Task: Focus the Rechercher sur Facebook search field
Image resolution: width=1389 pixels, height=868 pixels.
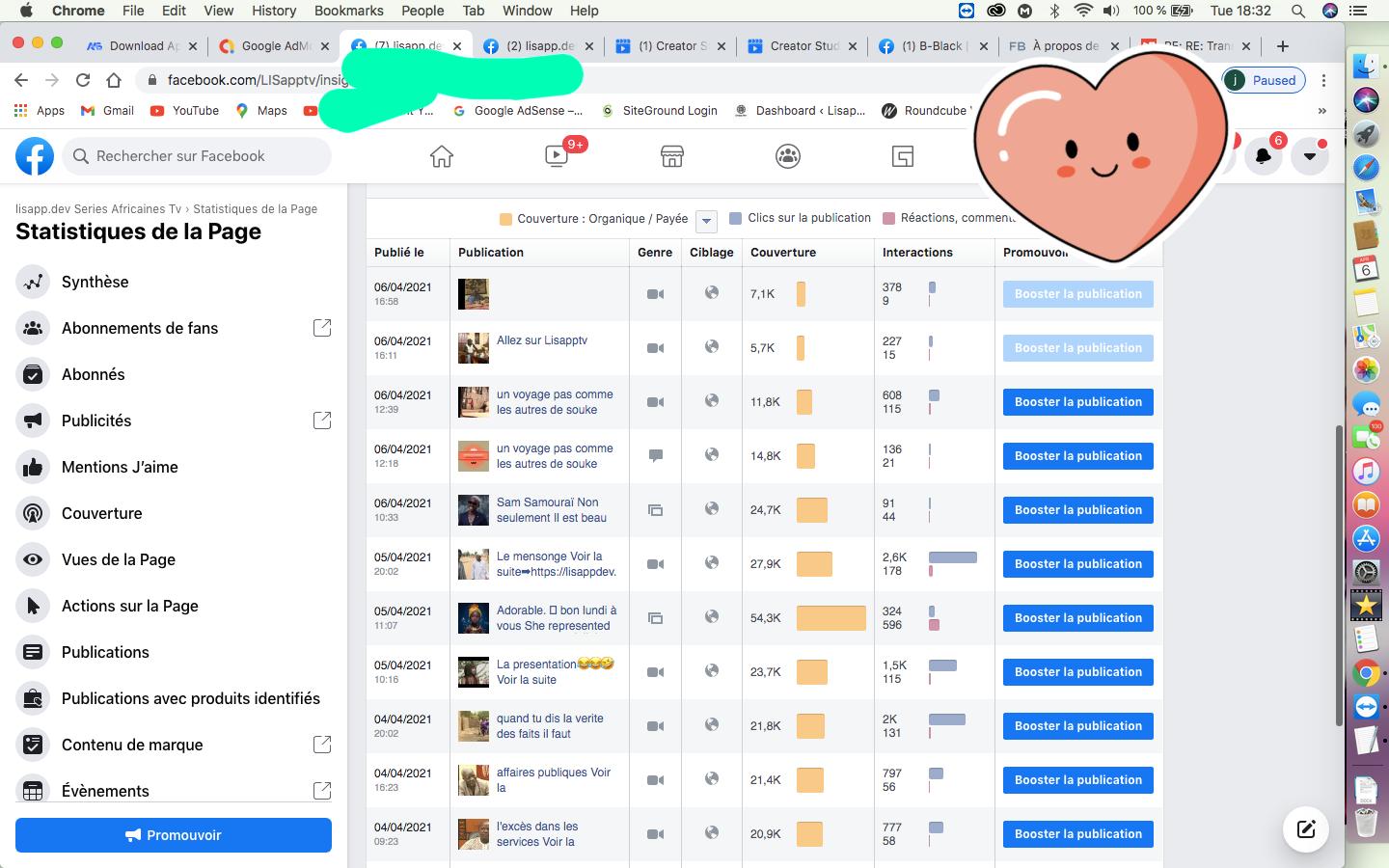Action: point(197,156)
